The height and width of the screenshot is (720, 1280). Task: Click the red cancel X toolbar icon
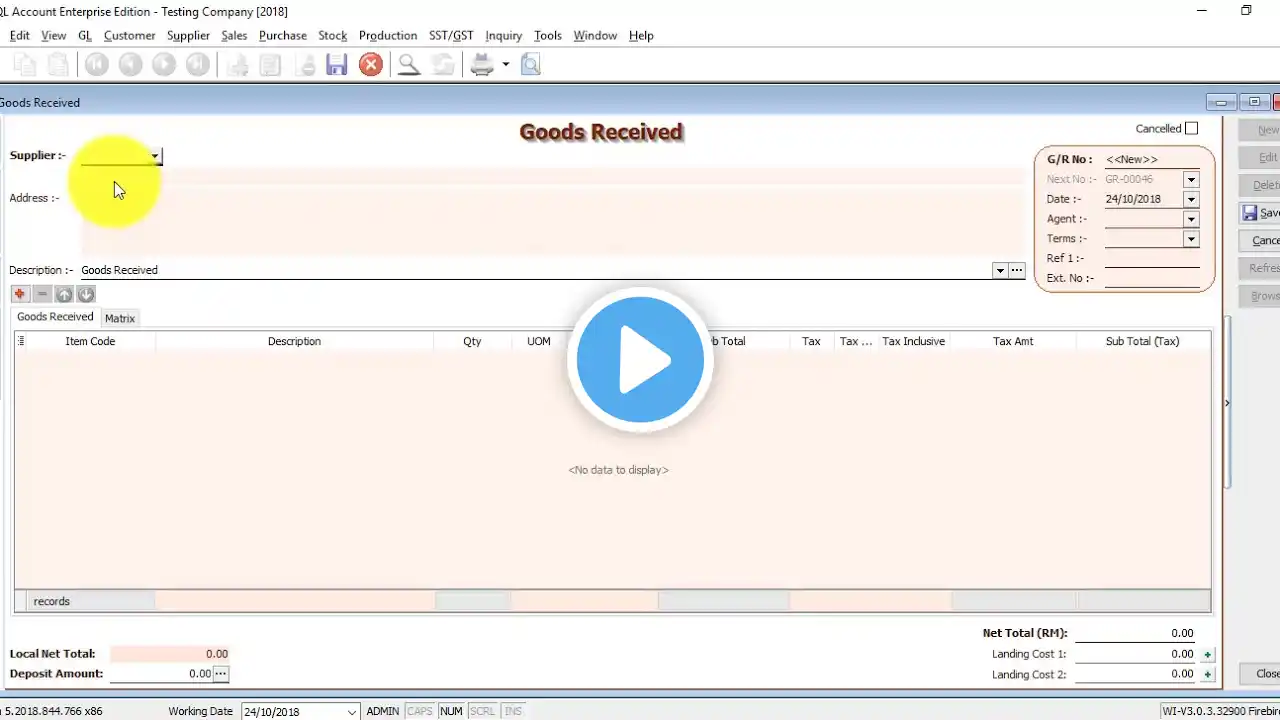click(x=371, y=65)
